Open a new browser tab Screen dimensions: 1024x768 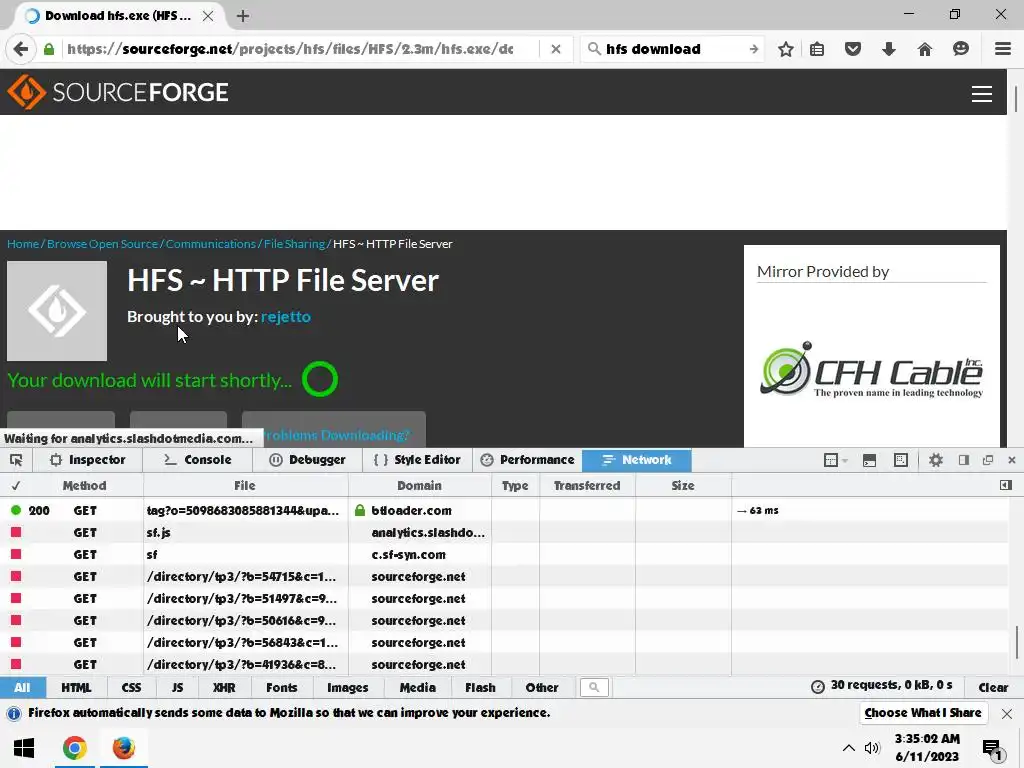pyautogui.click(x=243, y=16)
